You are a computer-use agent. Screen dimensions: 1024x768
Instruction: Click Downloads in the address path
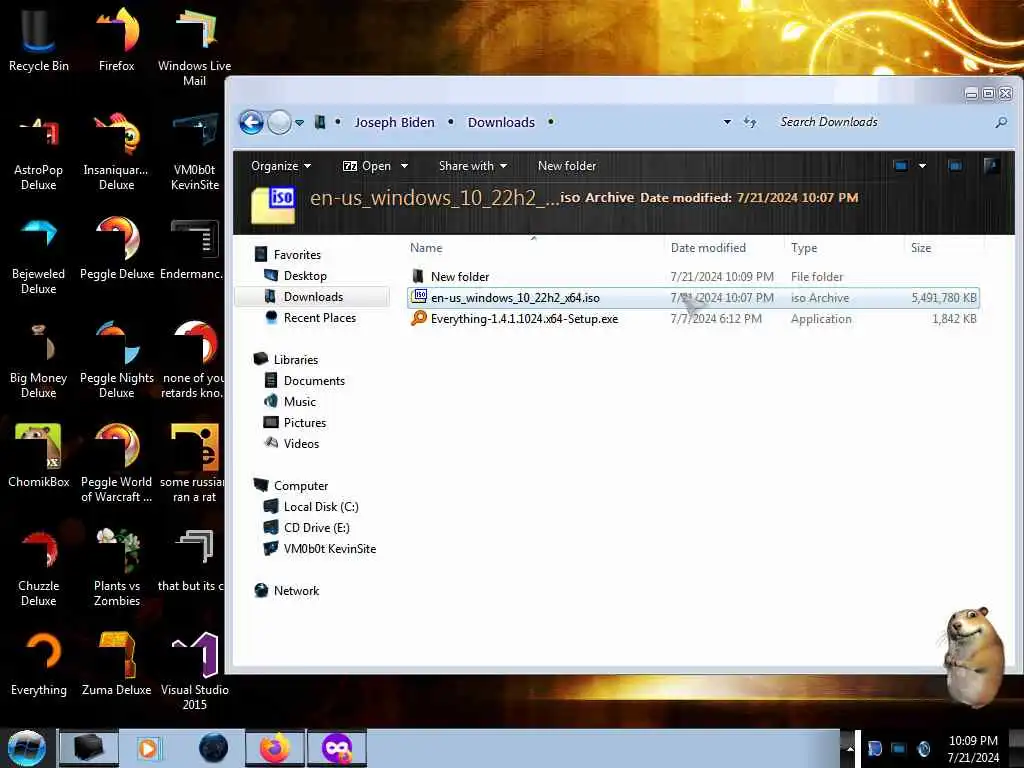click(501, 122)
